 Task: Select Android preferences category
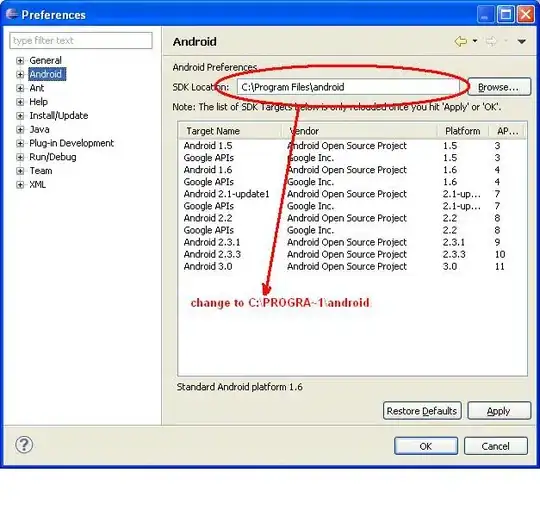(46, 74)
